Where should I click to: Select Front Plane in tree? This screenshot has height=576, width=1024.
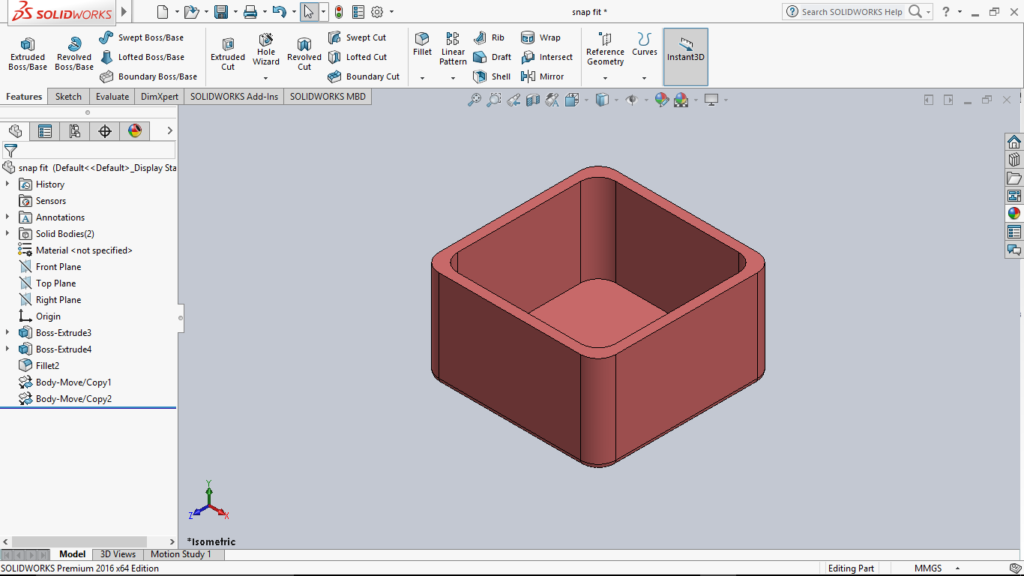point(58,266)
